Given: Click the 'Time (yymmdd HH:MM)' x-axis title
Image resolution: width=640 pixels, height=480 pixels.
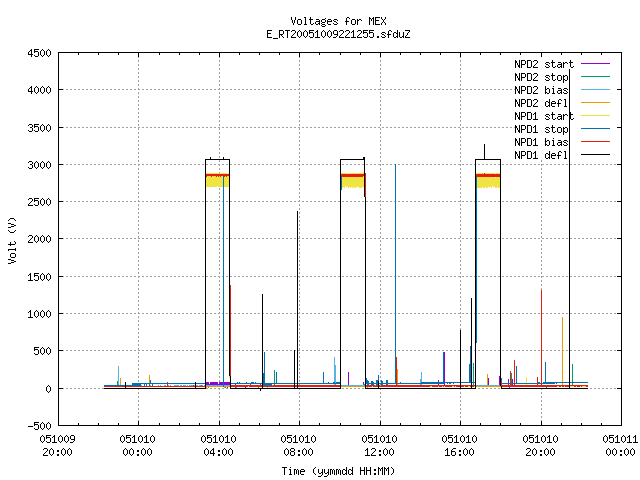Looking at the screenshot, I should pyautogui.click(x=338, y=471).
